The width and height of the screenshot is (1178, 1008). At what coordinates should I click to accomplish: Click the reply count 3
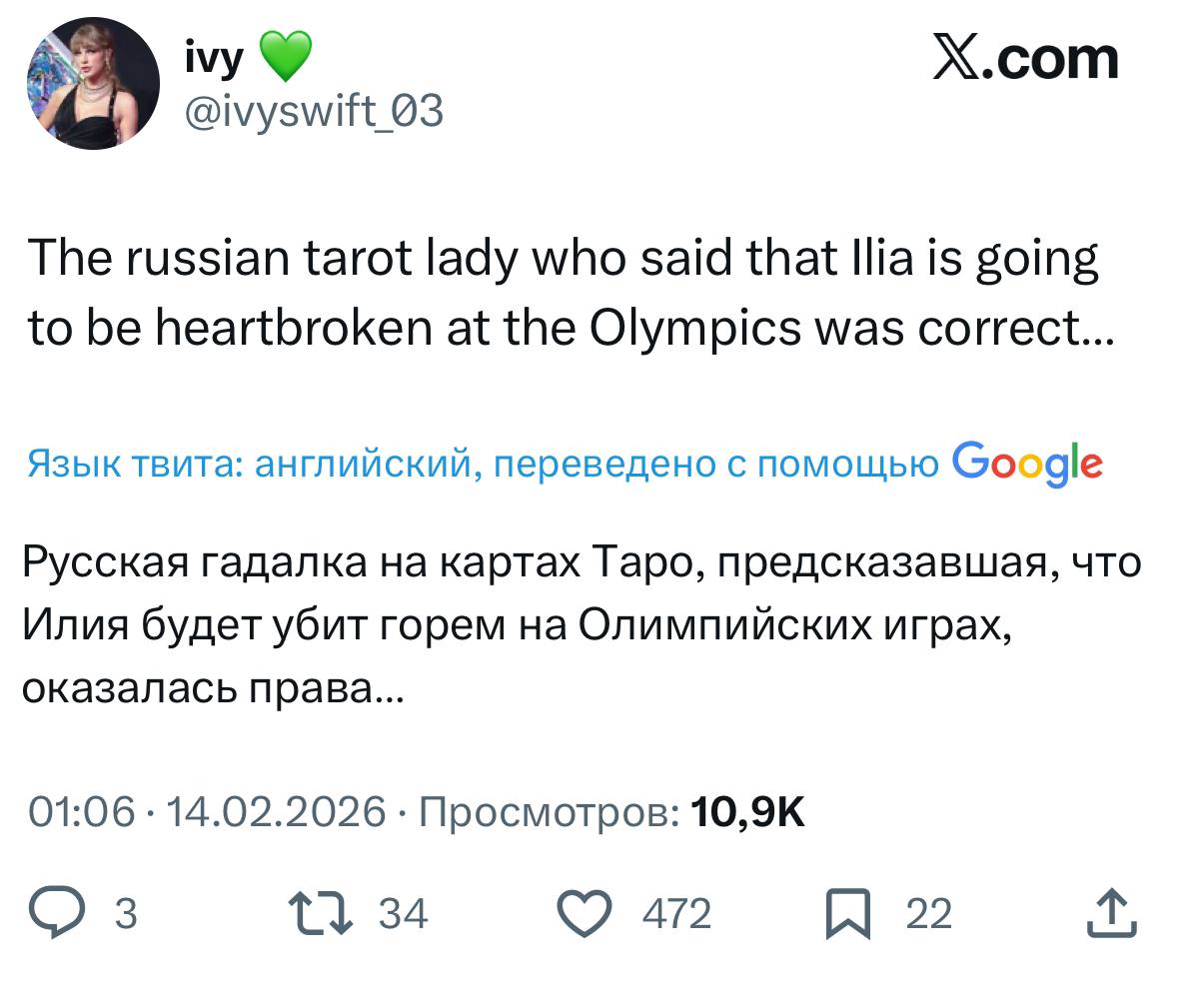coord(126,914)
